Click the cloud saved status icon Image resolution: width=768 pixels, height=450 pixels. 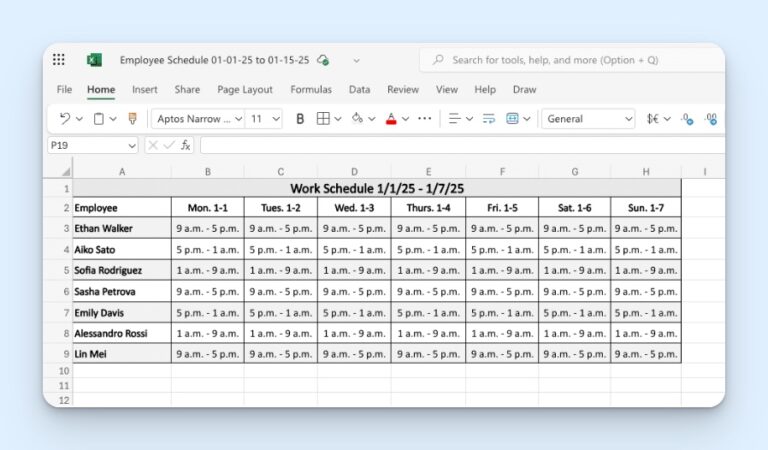click(323, 60)
